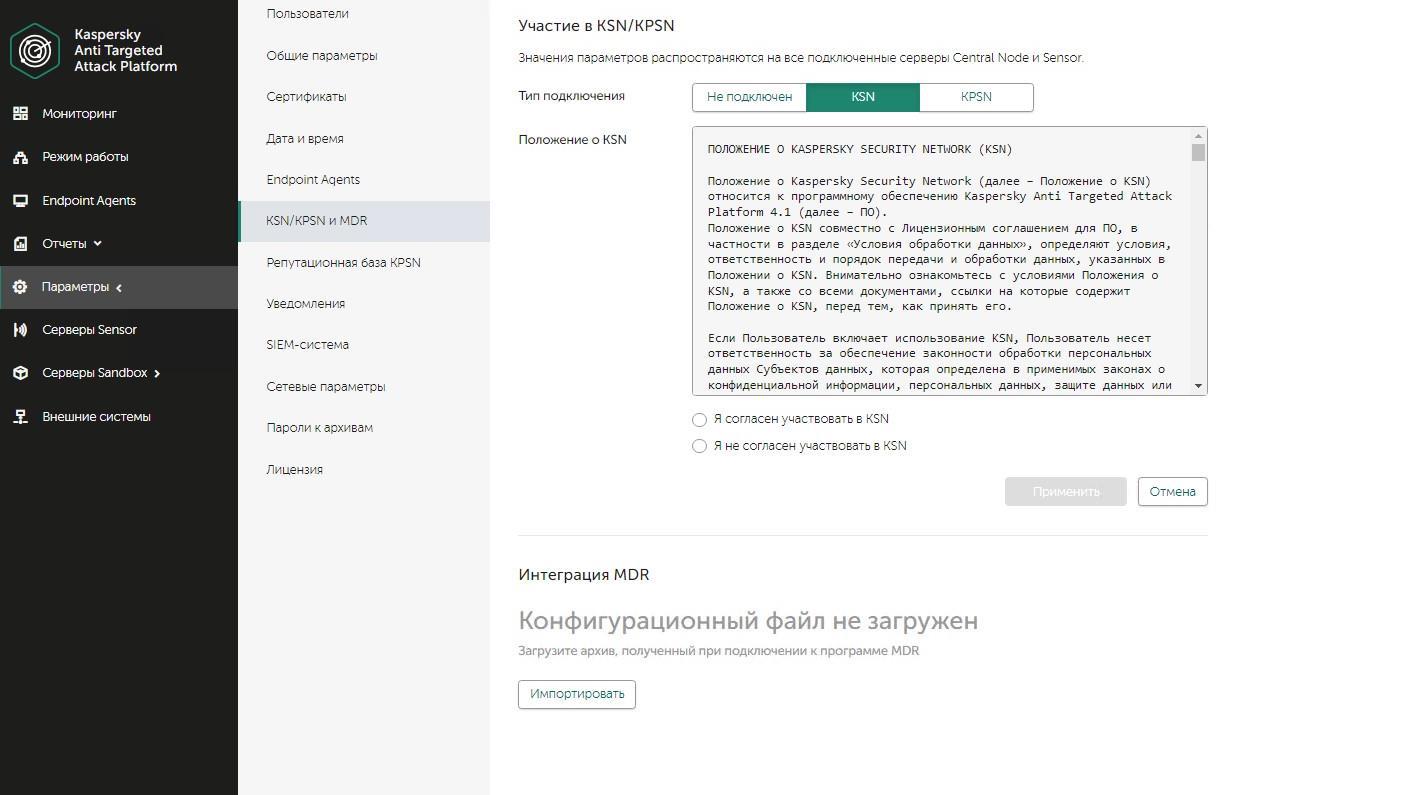Click the Применить button

point(1066,492)
